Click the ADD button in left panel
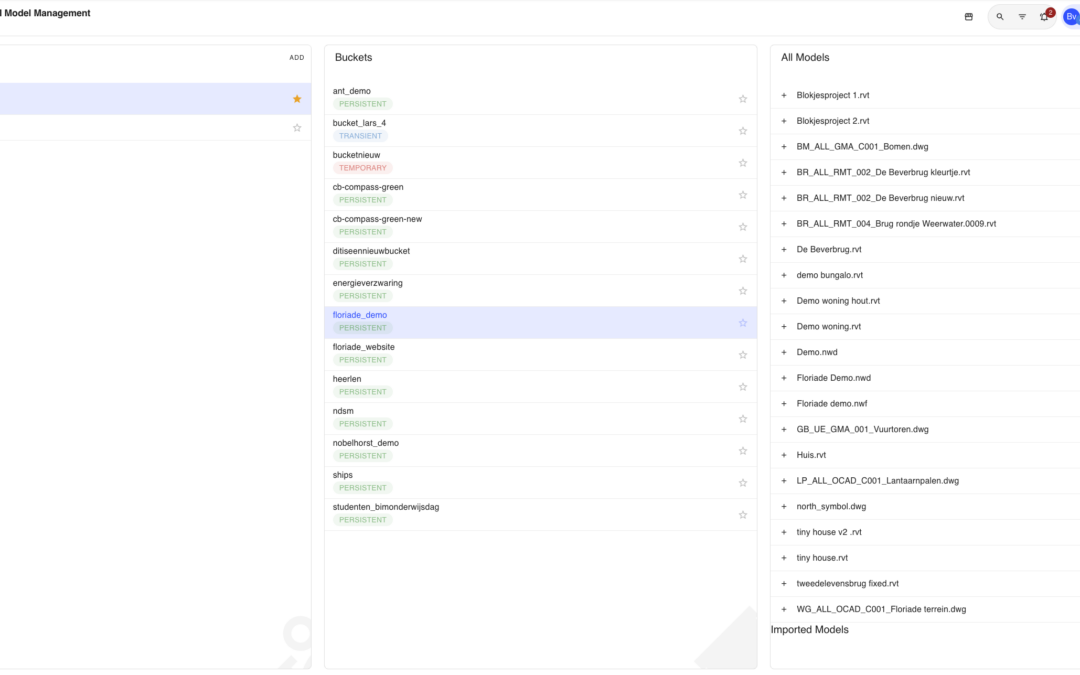Viewport: 1080px width, 675px height. click(x=297, y=58)
